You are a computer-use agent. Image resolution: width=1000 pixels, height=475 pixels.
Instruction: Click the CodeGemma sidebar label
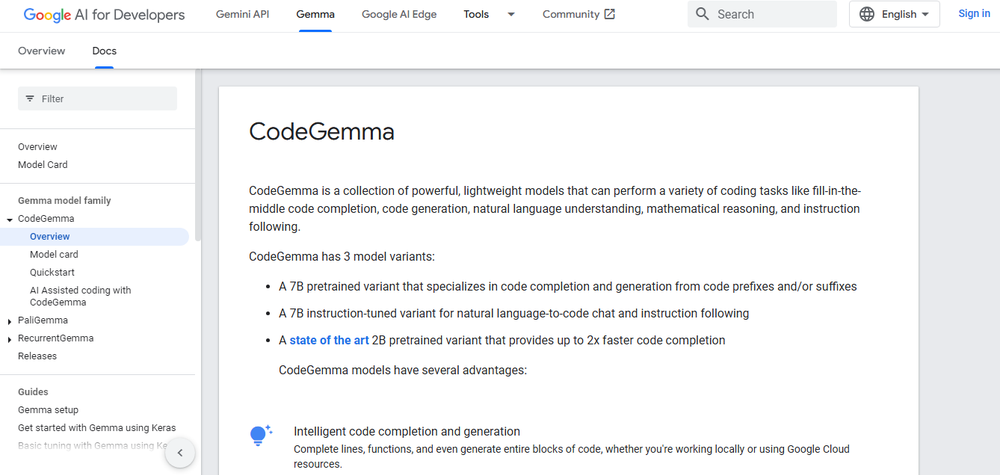(46, 219)
